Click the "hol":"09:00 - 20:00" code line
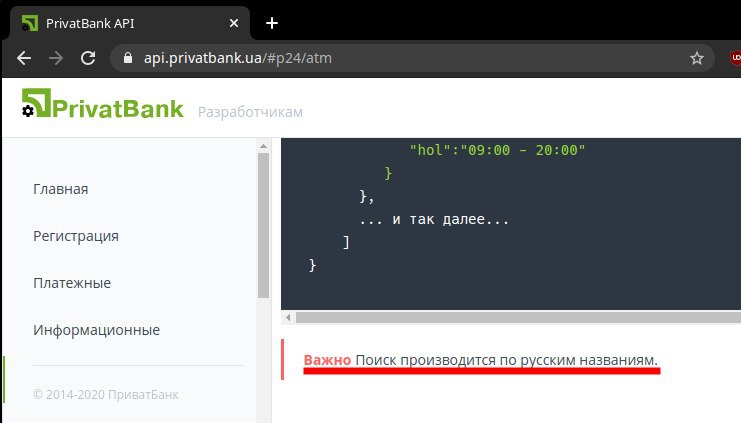Image resolution: width=741 pixels, height=423 pixels. click(497, 150)
